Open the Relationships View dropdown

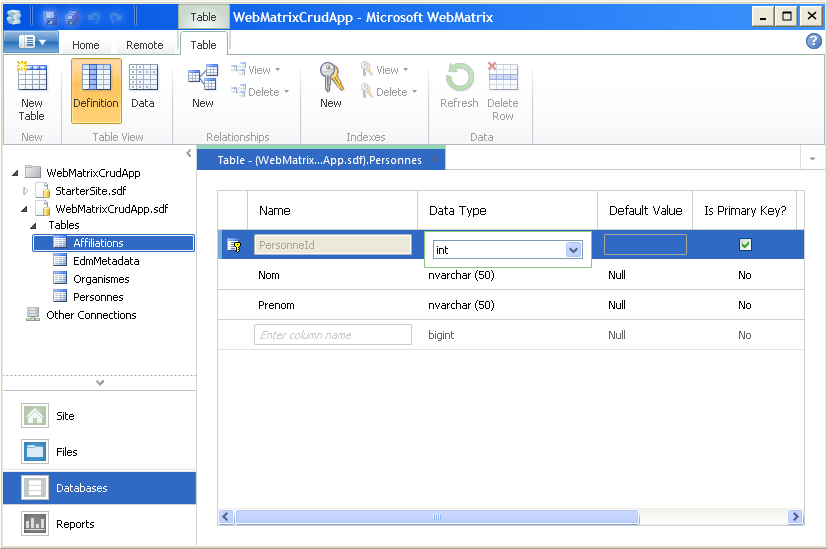point(258,70)
